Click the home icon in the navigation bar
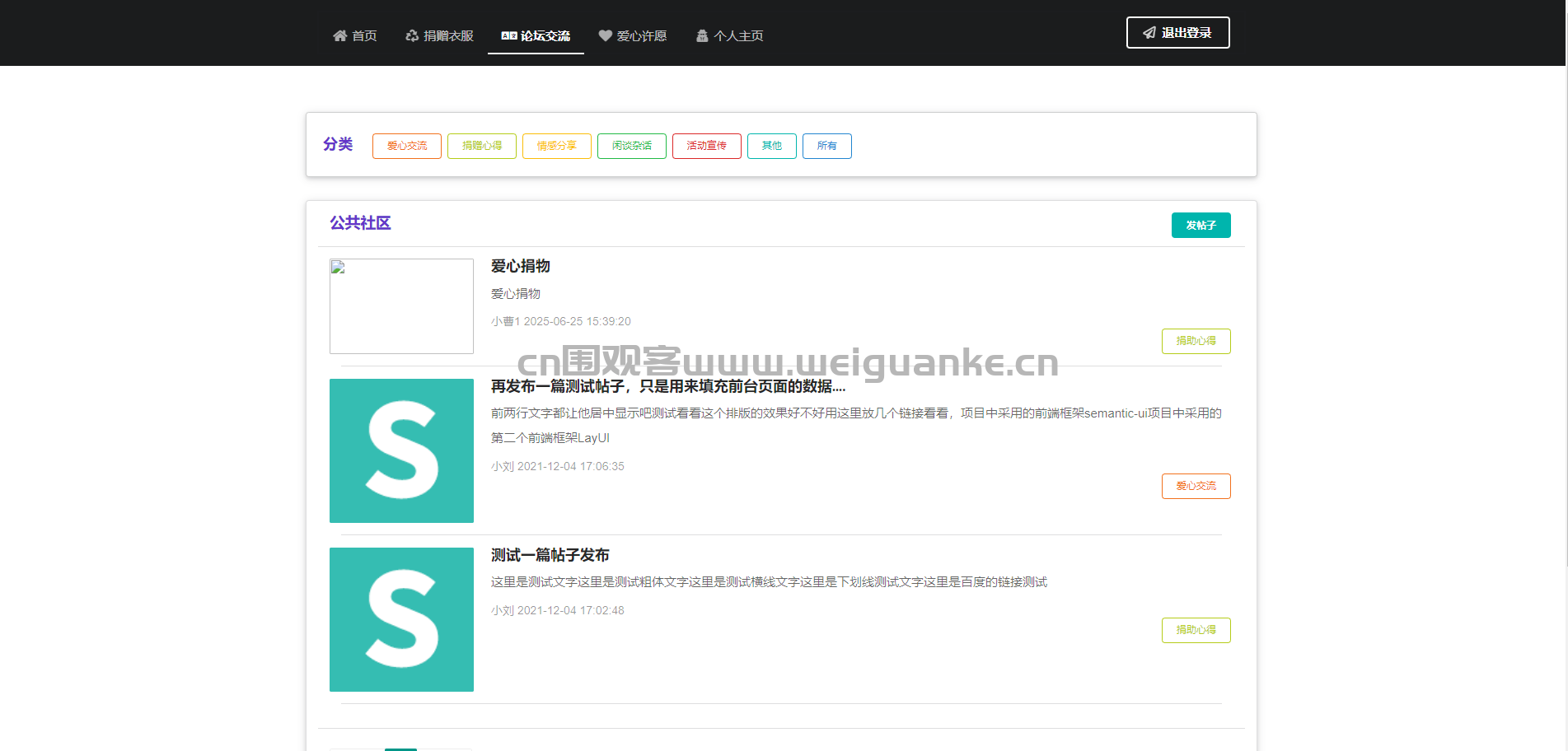Viewport: 1568px width, 751px height. [x=339, y=35]
